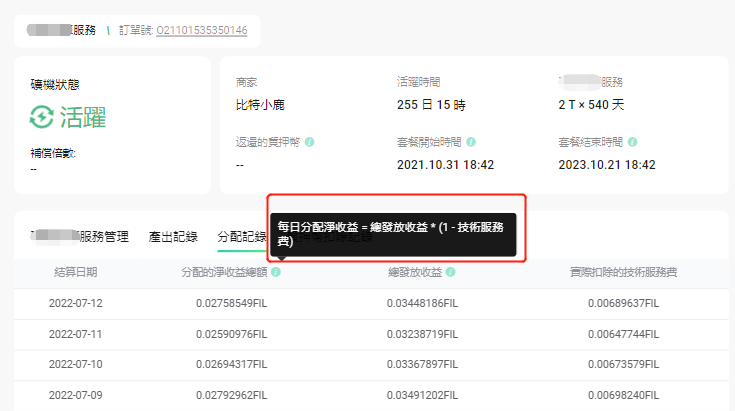Click the 0.02758549FIL net income cell

[231, 302]
